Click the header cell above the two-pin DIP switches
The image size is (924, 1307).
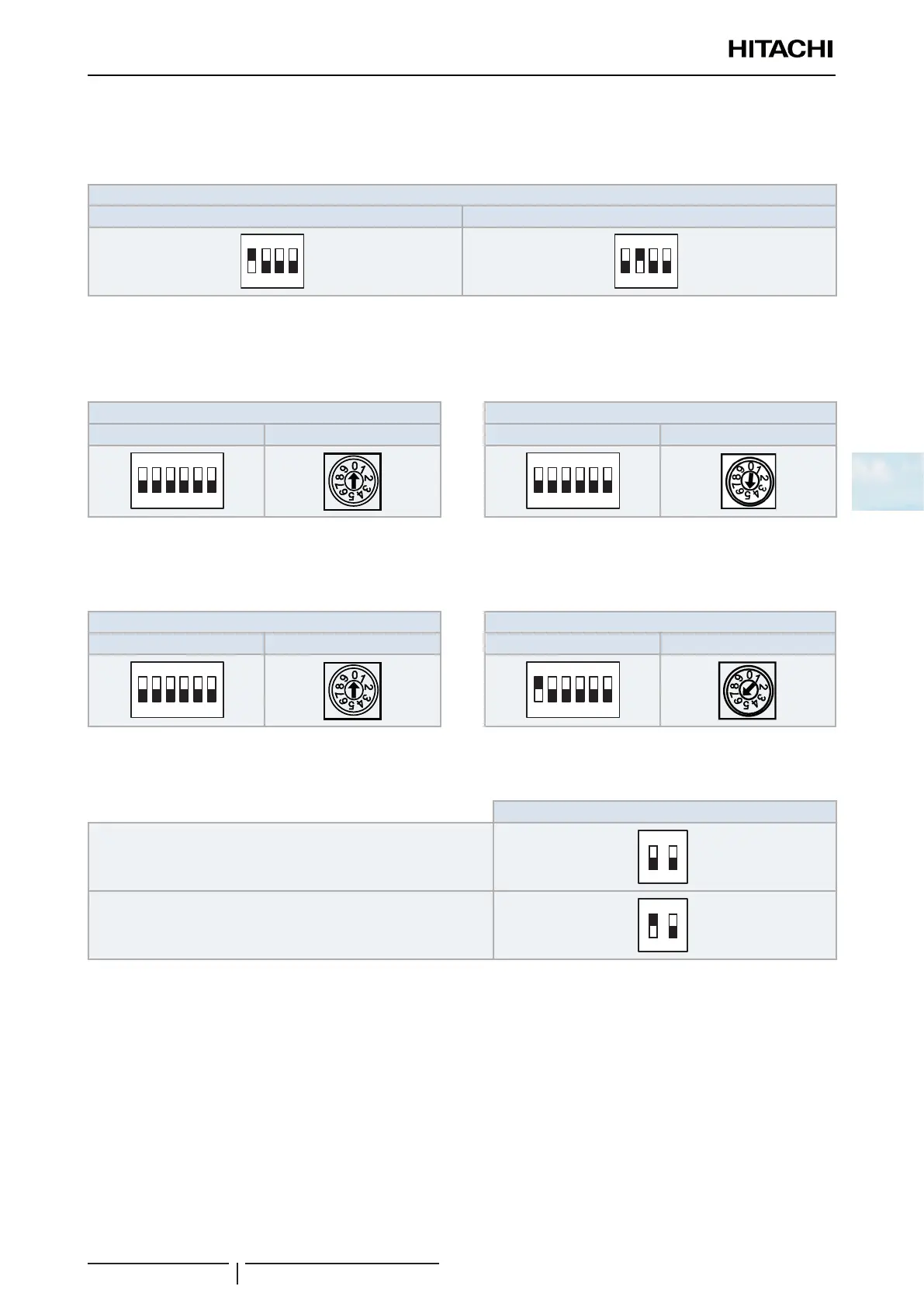point(665,812)
